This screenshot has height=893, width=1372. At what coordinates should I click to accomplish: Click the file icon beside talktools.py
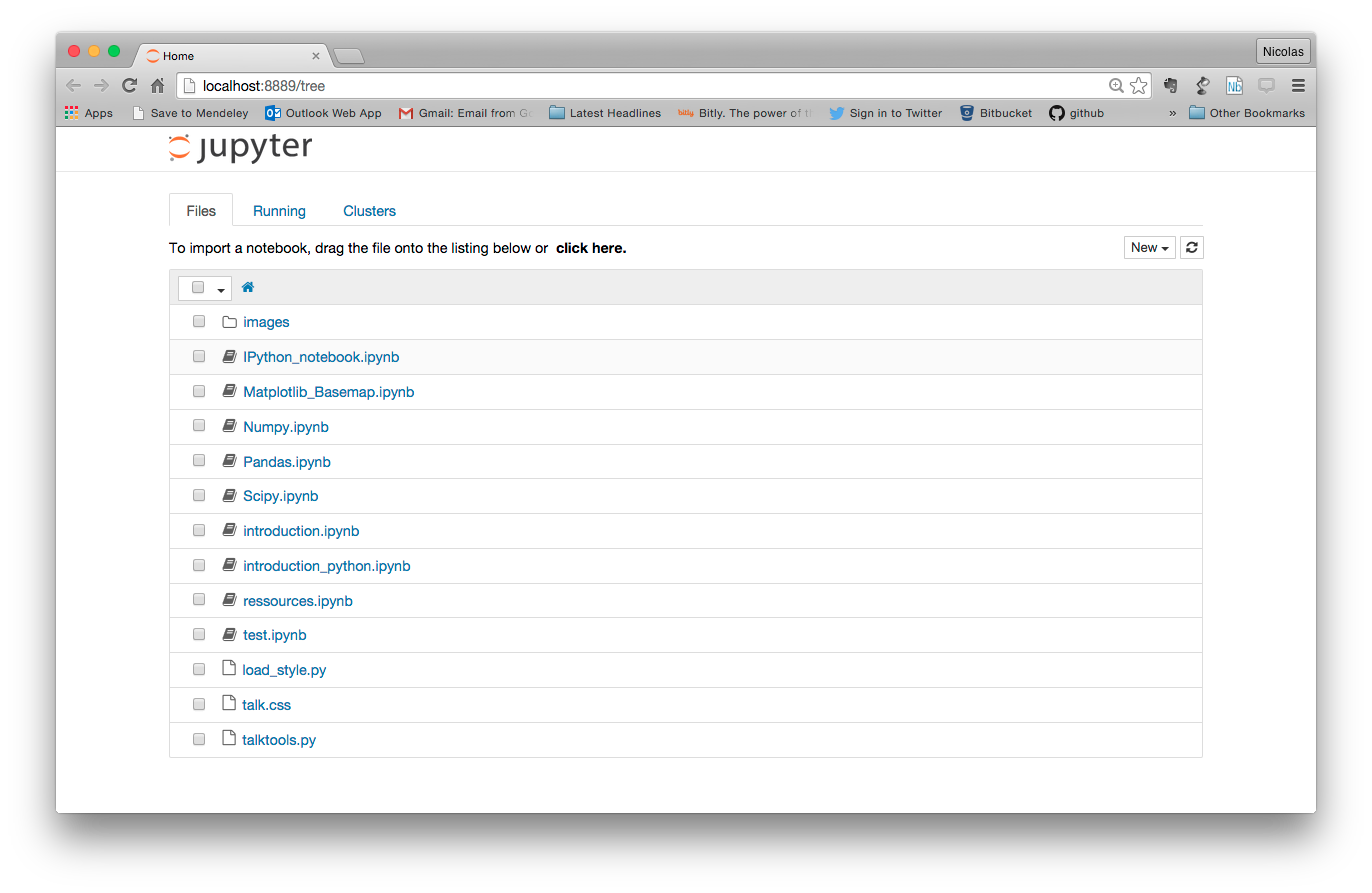228,739
